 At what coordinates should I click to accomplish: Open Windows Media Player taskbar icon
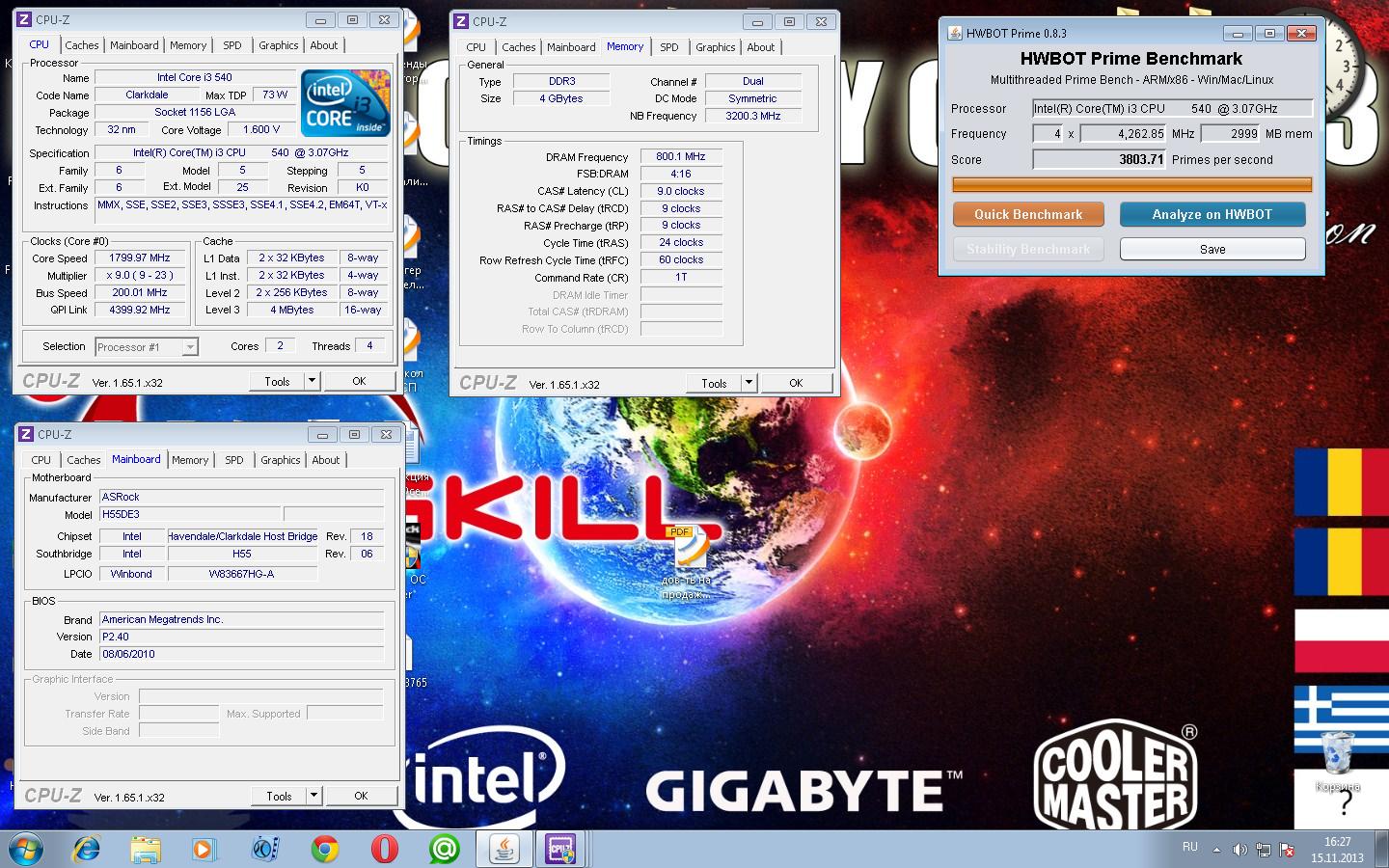click(204, 849)
